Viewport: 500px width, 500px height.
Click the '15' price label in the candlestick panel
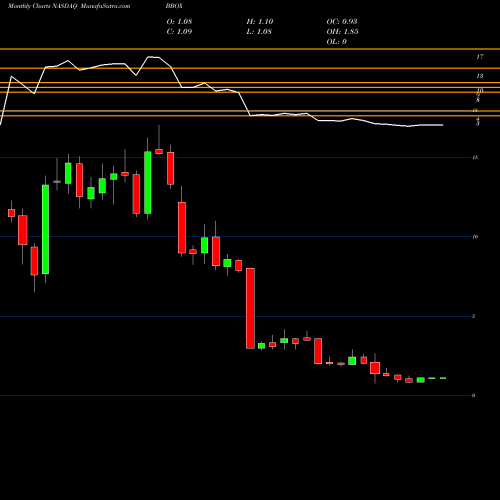[x=475, y=157]
